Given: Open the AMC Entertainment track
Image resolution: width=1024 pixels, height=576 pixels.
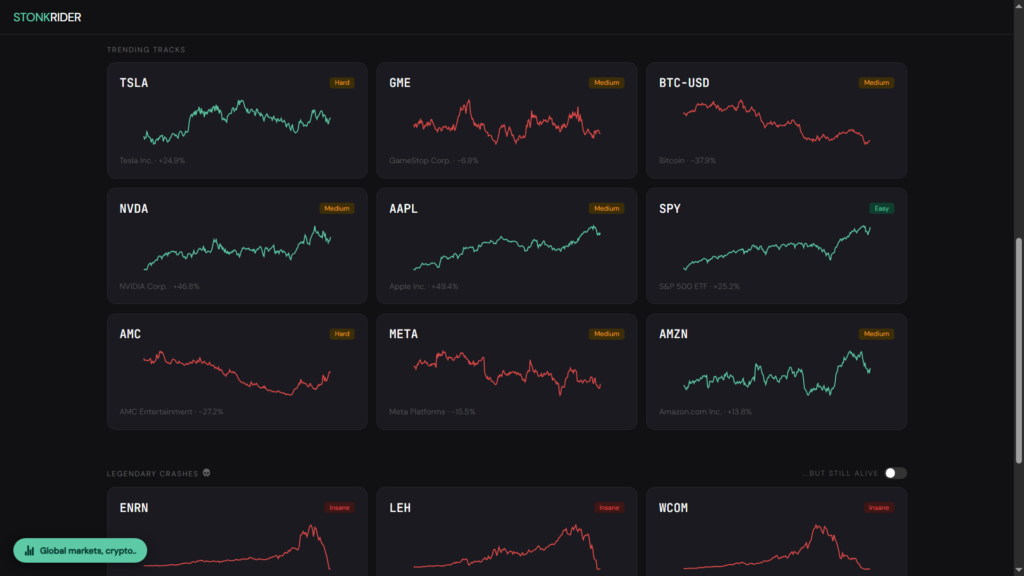Looking at the screenshot, I should (237, 372).
